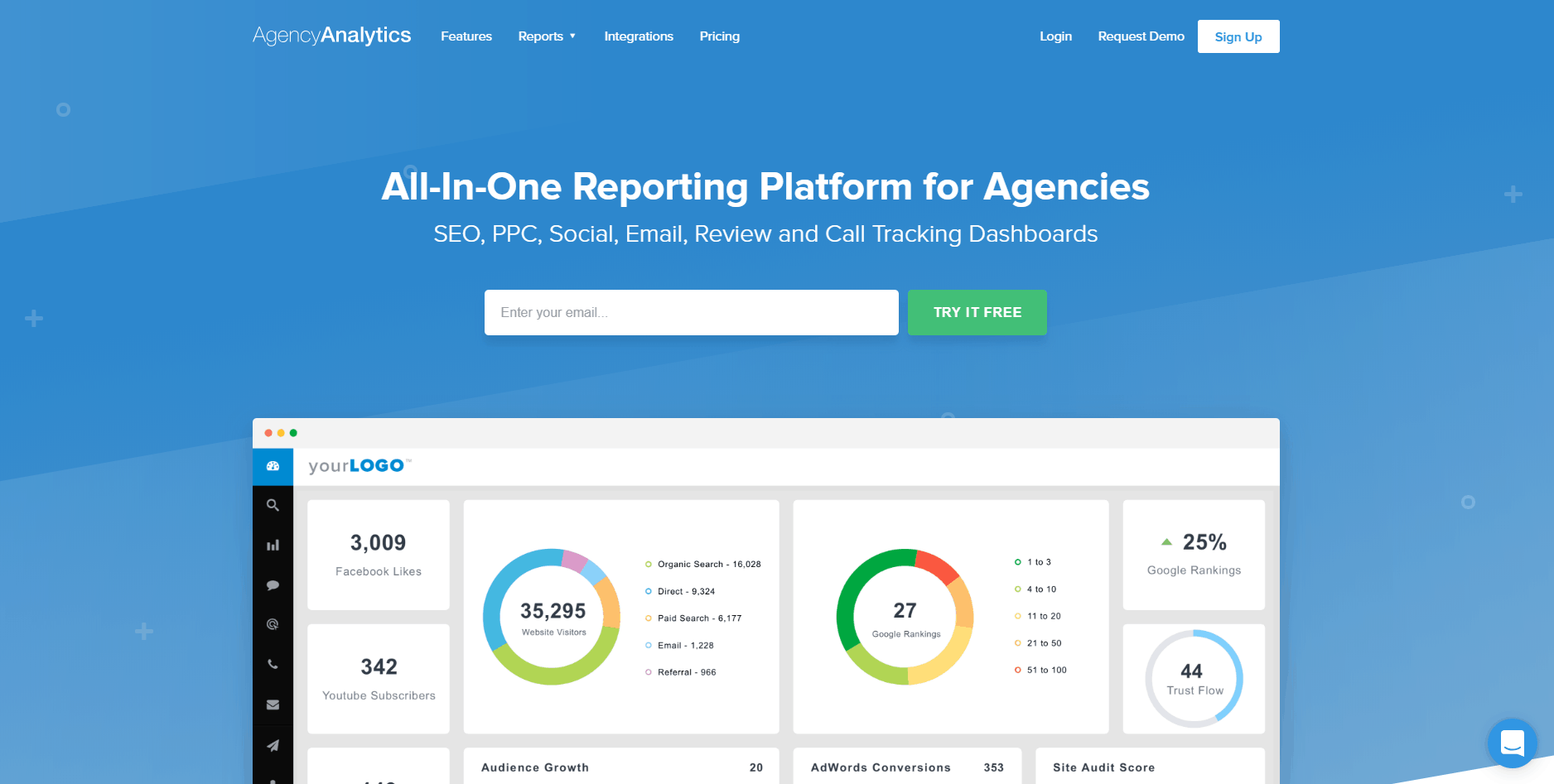Select Paid Search - 6,177 legend entry
1554x784 pixels.
(x=693, y=618)
